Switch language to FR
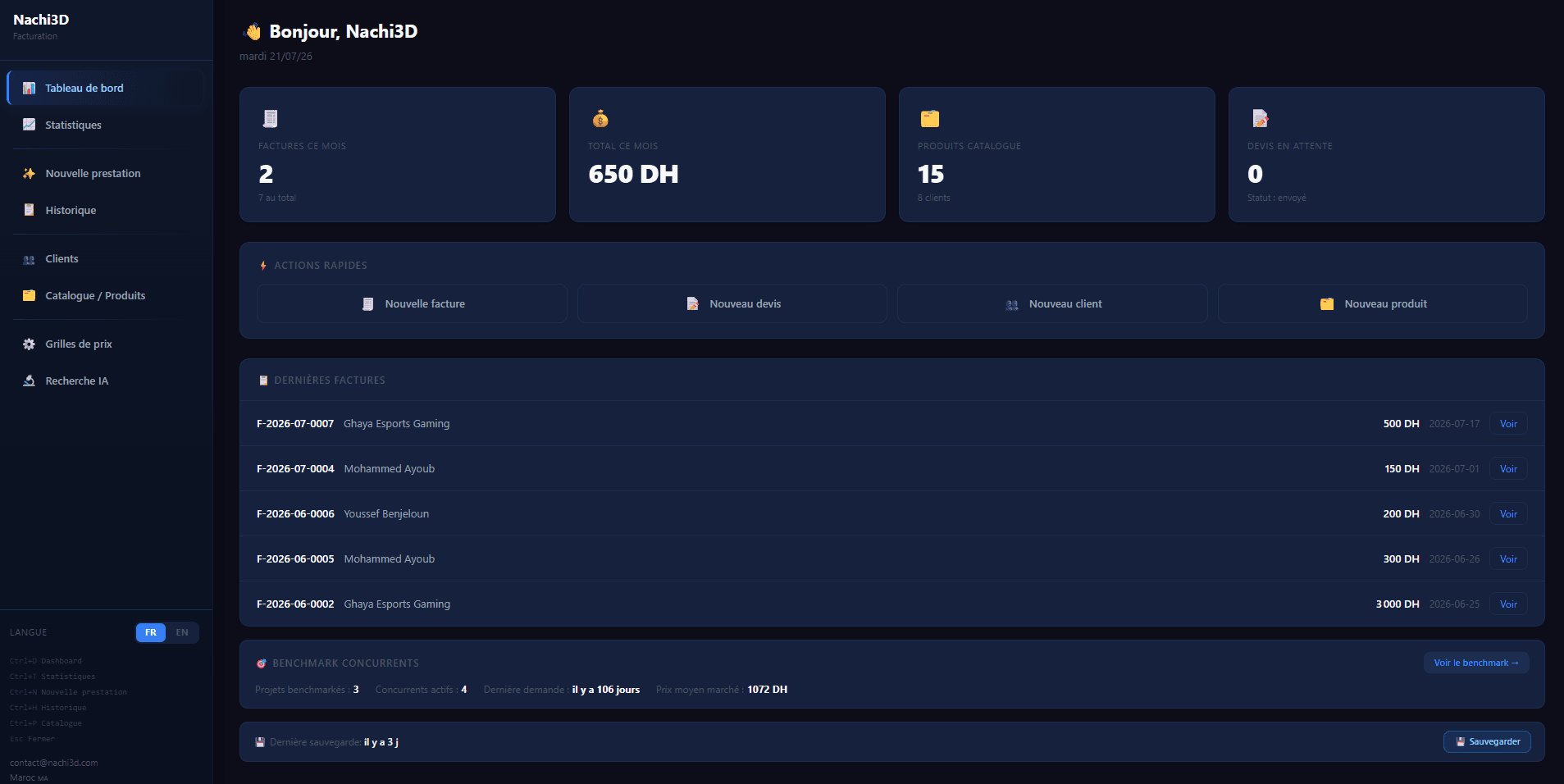 pos(151,632)
